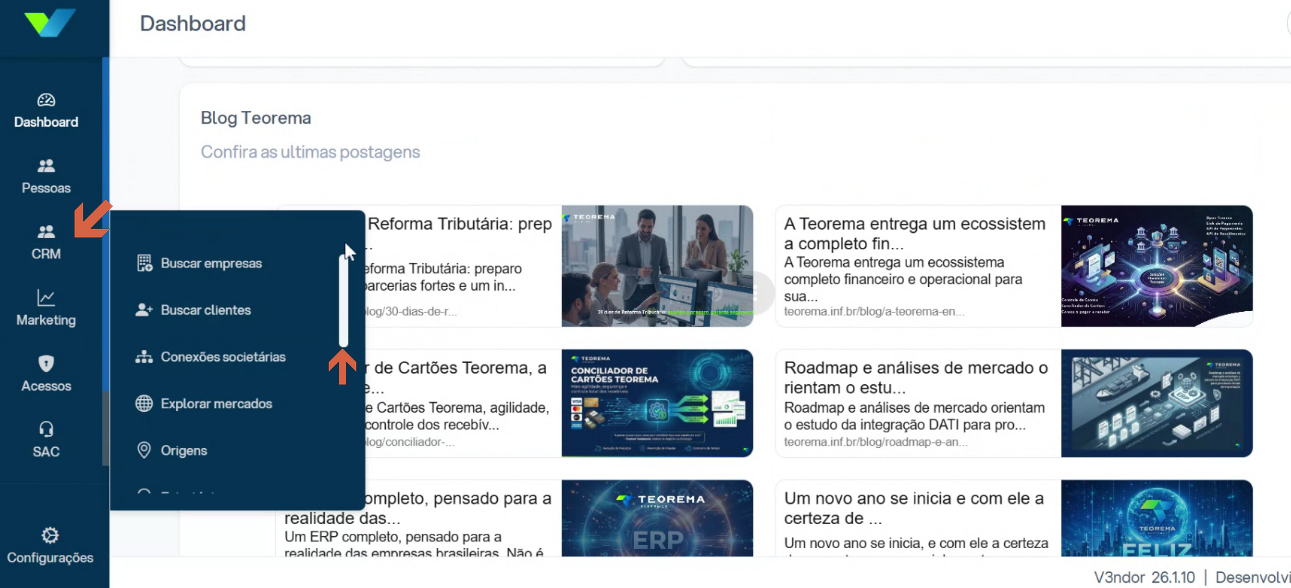1291x588 pixels.
Task: Click the ERP Teorema thumbnail
Action: (x=657, y=518)
